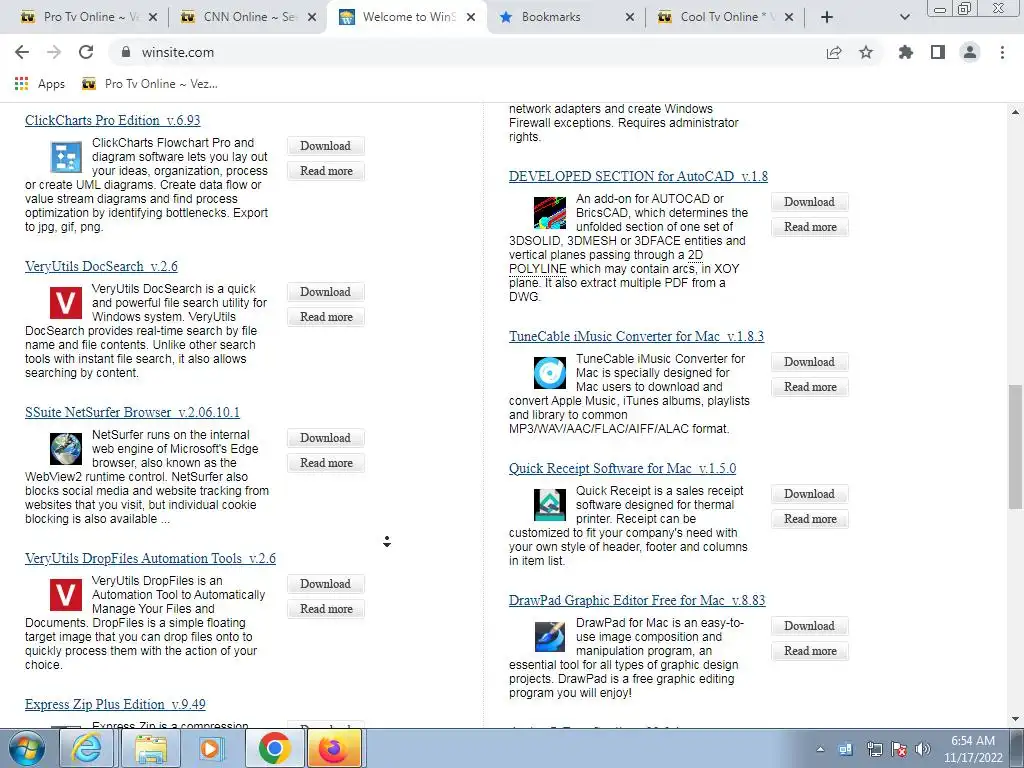Click the DrawPad Graphic Editor icon
Screen dimensions: 1024x768
pos(550,637)
